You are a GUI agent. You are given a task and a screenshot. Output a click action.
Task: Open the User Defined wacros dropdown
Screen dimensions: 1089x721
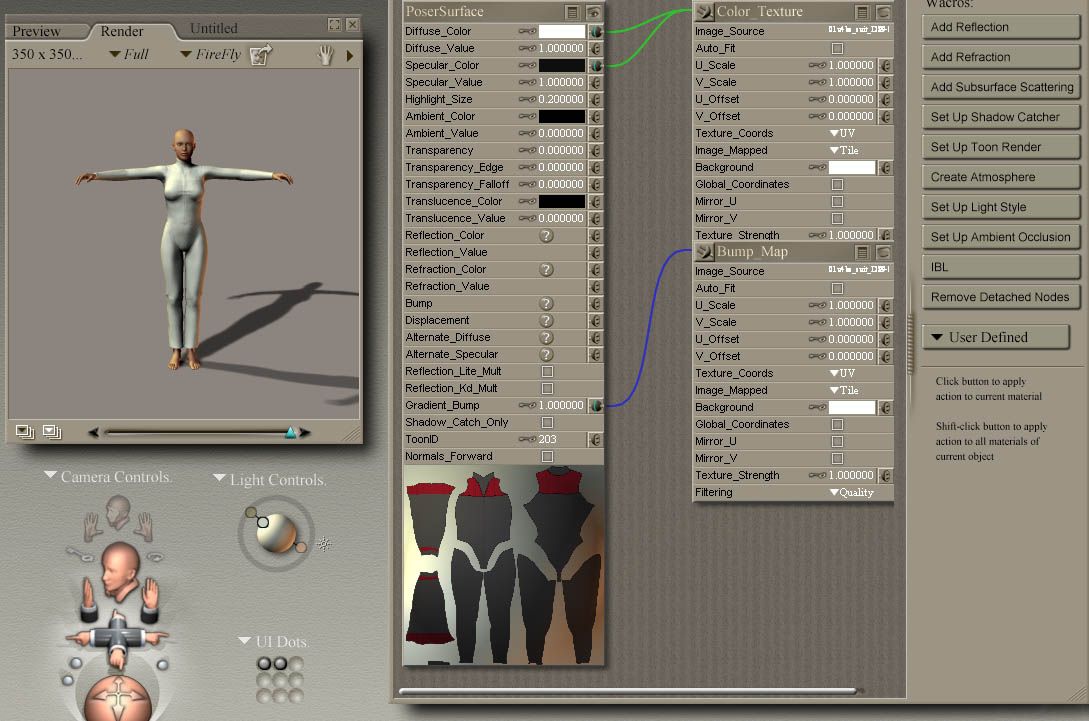995,337
